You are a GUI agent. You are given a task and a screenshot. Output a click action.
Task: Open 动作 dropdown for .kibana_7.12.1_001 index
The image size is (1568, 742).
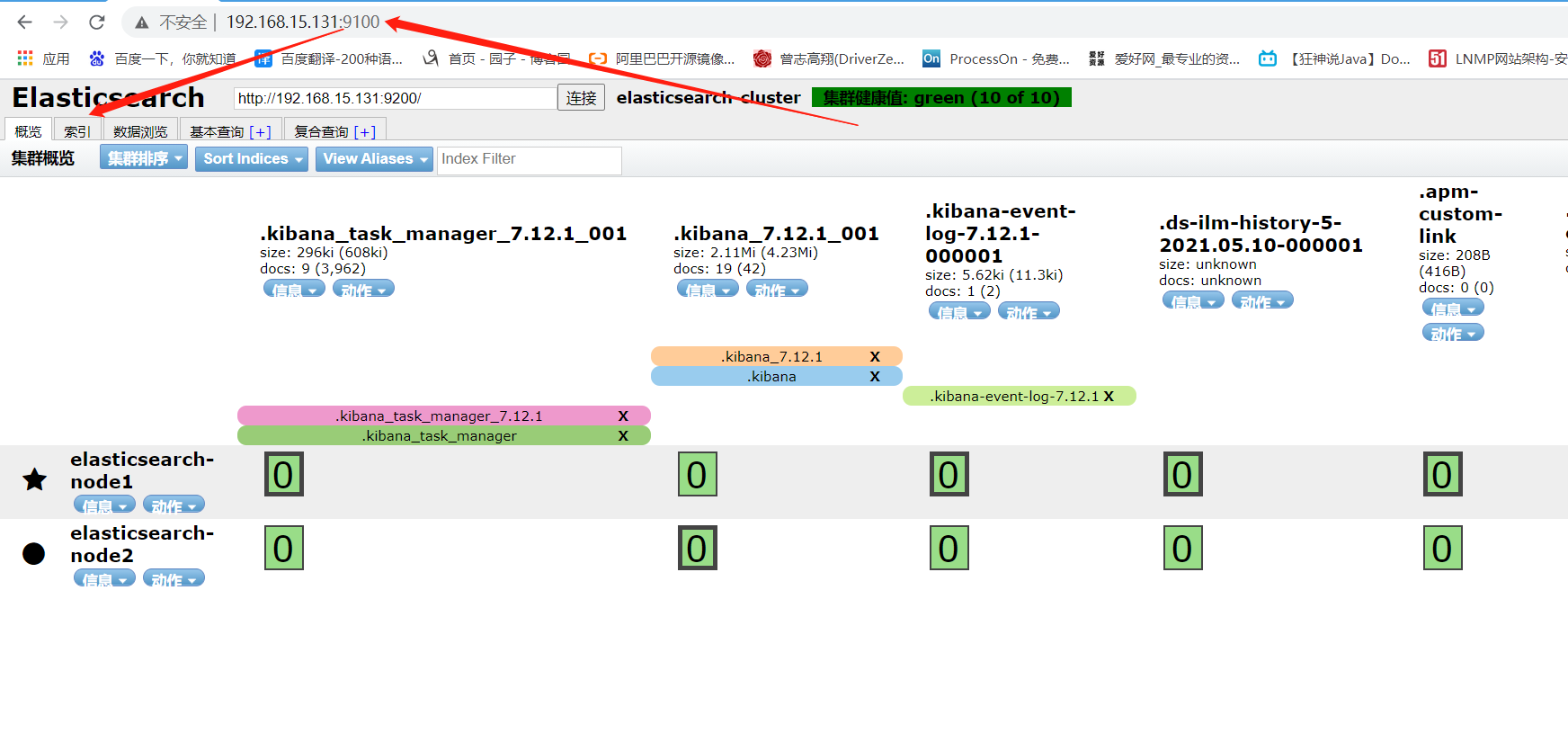pyautogui.click(x=777, y=290)
